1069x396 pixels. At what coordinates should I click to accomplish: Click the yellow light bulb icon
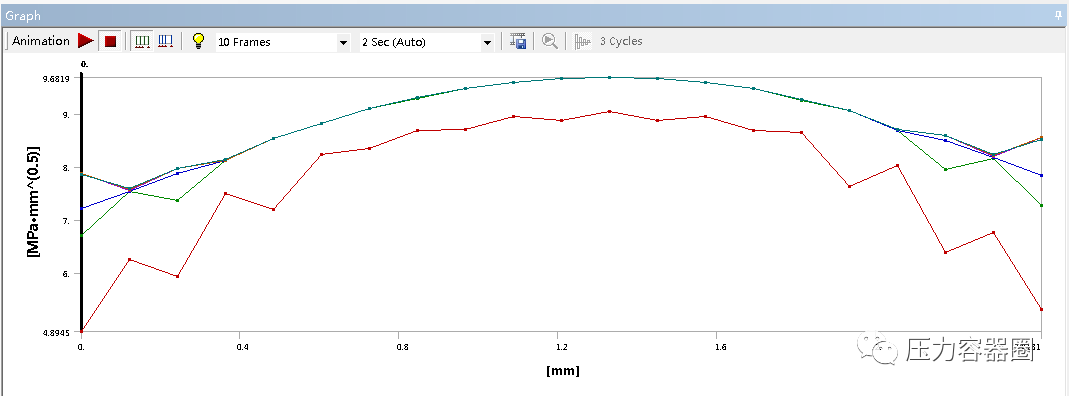tap(198, 41)
